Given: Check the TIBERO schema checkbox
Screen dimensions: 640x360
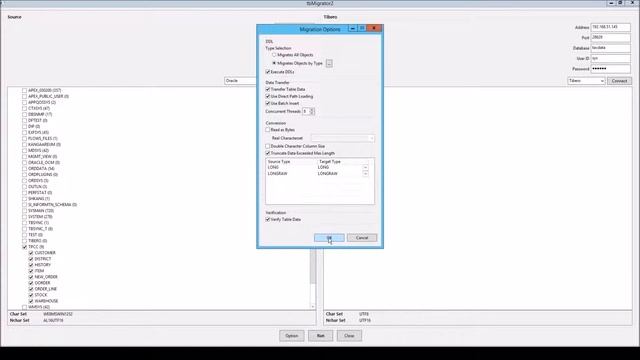Looking at the screenshot, I should (24, 241).
